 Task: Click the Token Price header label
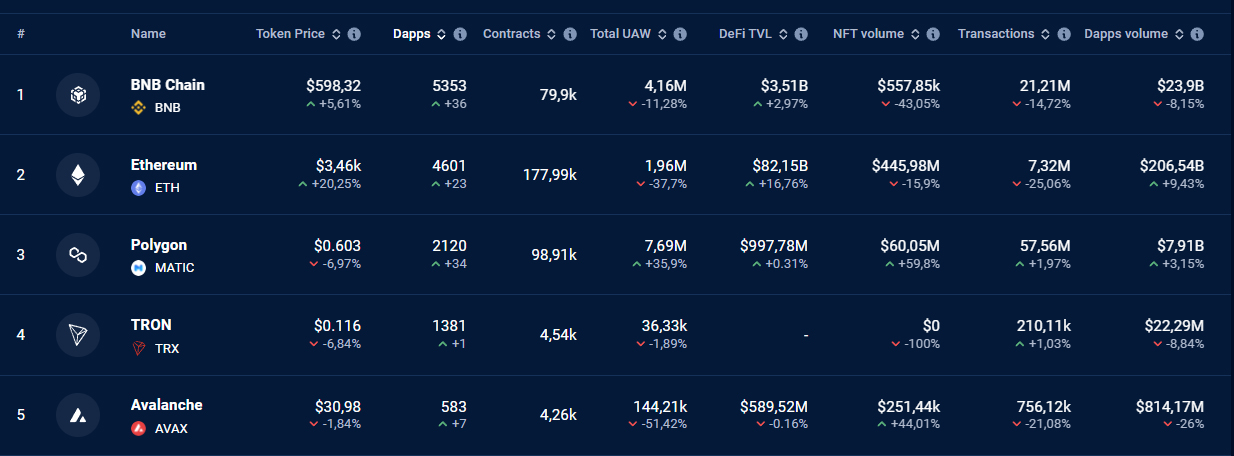click(290, 34)
